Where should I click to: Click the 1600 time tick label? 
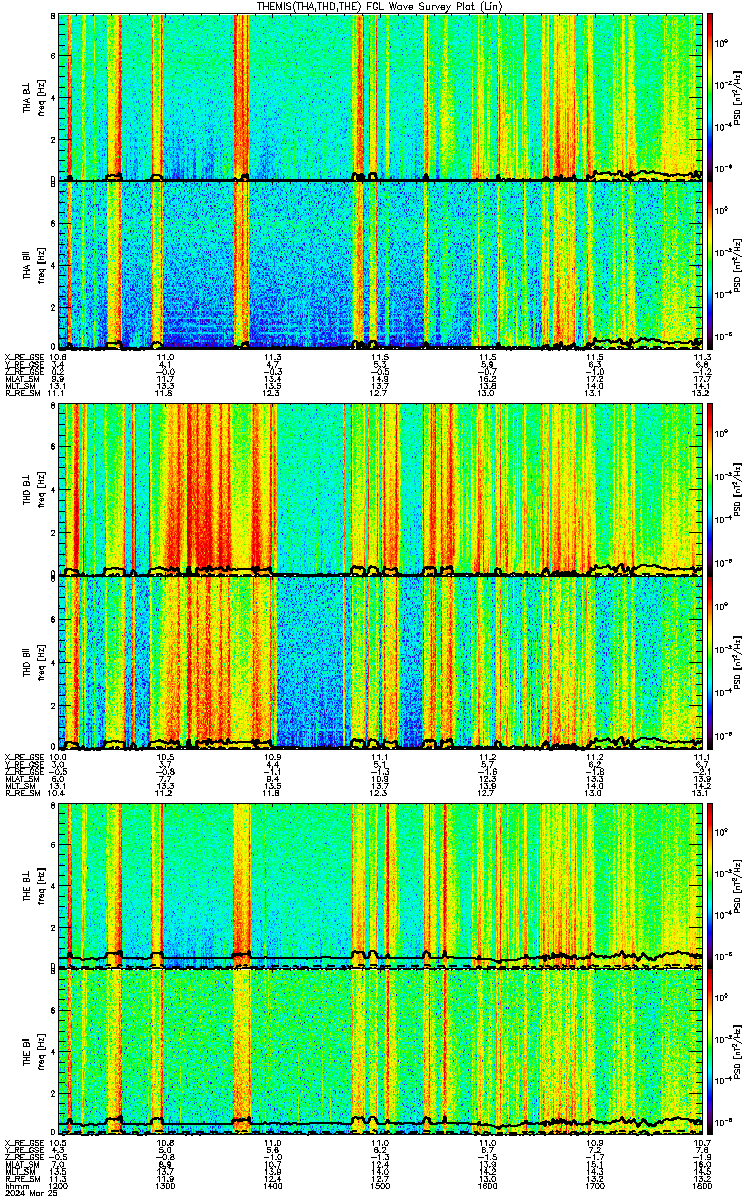click(488, 1186)
